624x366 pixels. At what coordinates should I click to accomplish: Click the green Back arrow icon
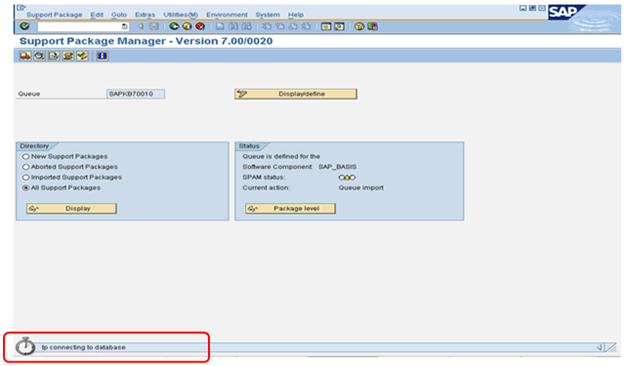(x=174, y=26)
